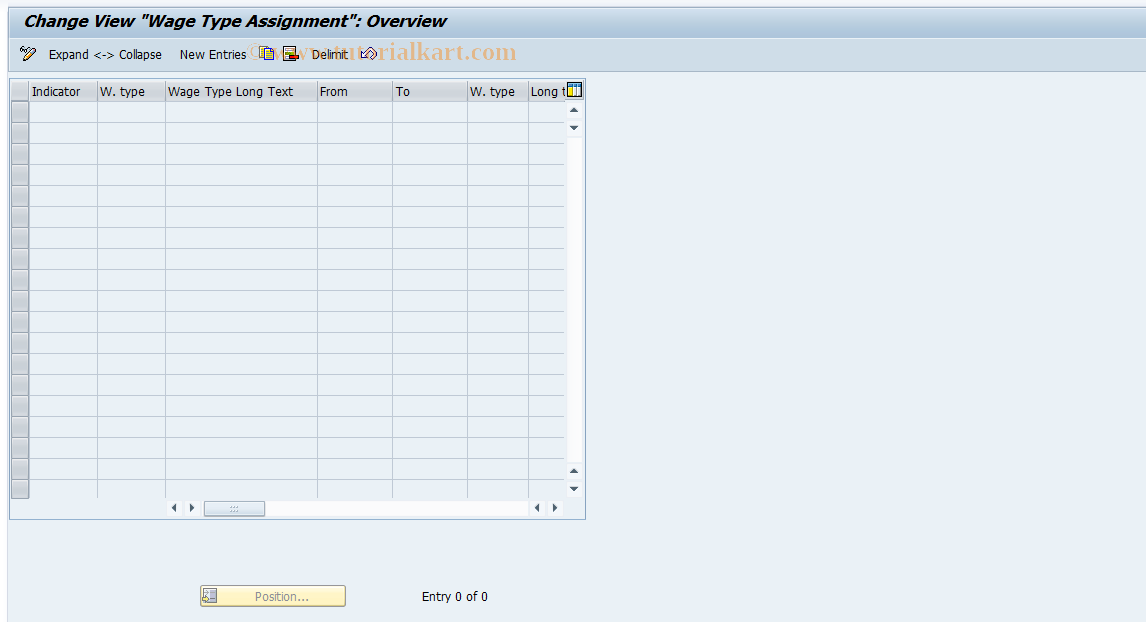Click the select-all corner box of table
The height and width of the screenshot is (622, 1146).
(x=20, y=91)
